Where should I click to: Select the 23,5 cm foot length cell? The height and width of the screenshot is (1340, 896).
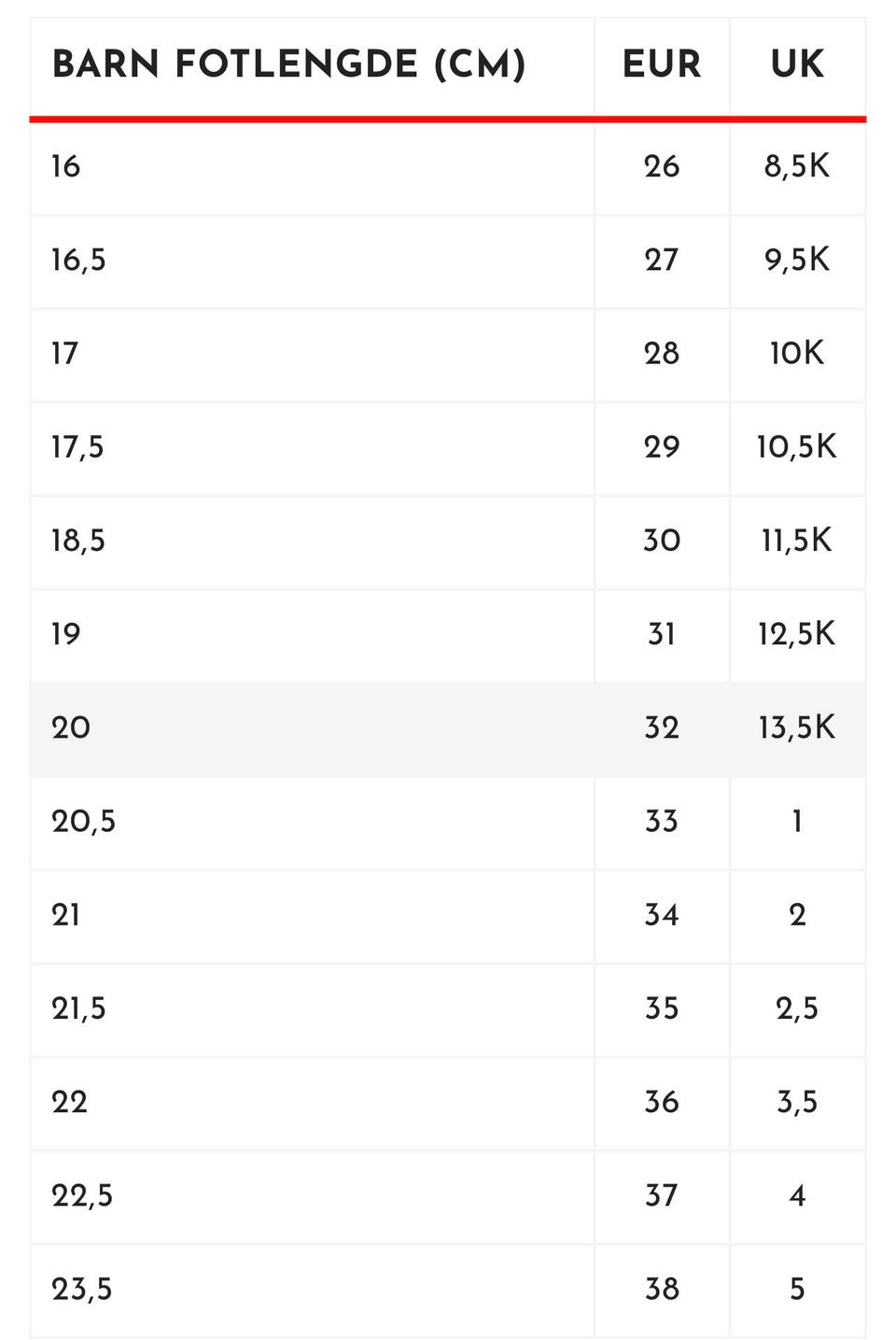[312, 1291]
